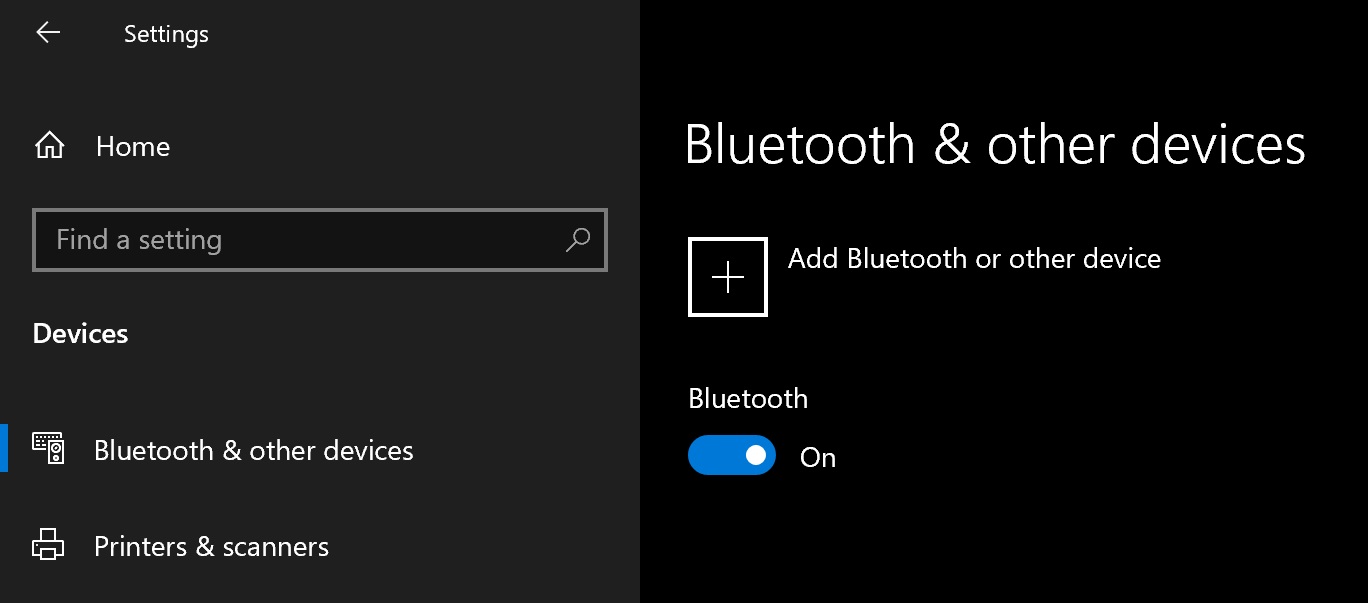Turn off the Bluetooth toggle
The width and height of the screenshot is (1368, 603).
[732, 455]
